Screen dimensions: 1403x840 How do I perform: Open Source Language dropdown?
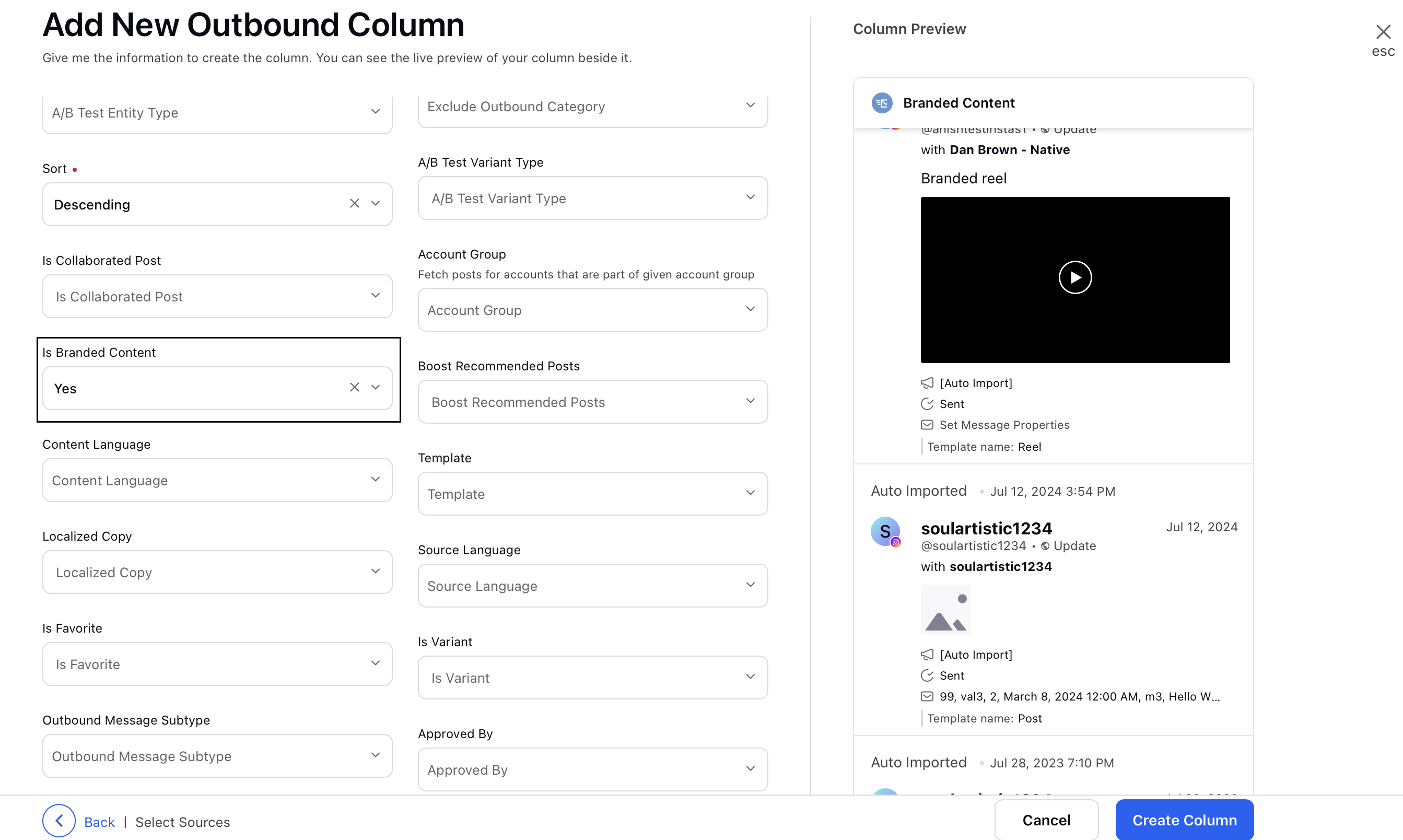pyautogui.click(x=592, y=586)
